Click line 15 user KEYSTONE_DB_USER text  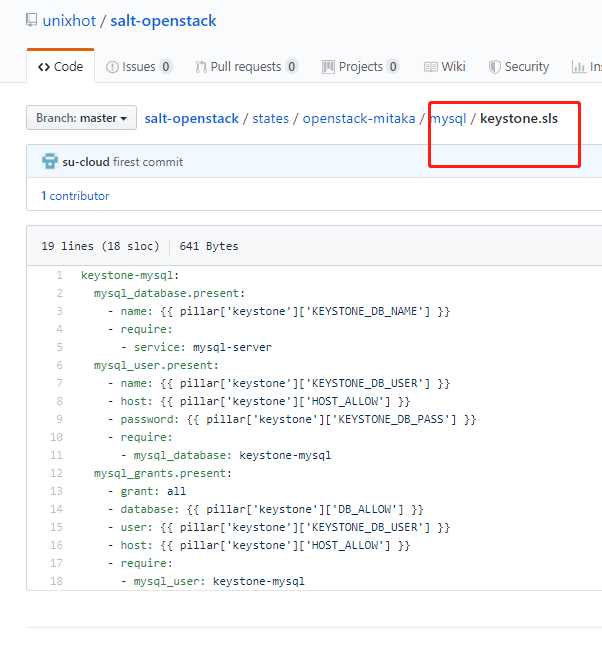click(279, 527)
